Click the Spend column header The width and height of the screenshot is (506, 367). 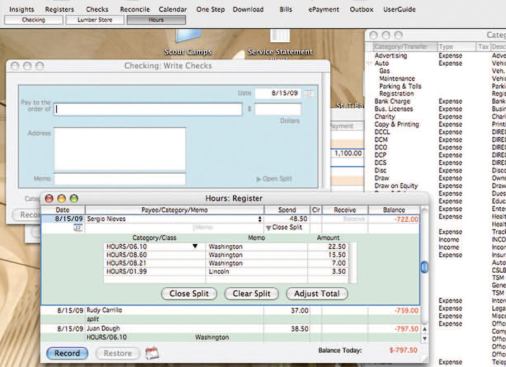287,210
